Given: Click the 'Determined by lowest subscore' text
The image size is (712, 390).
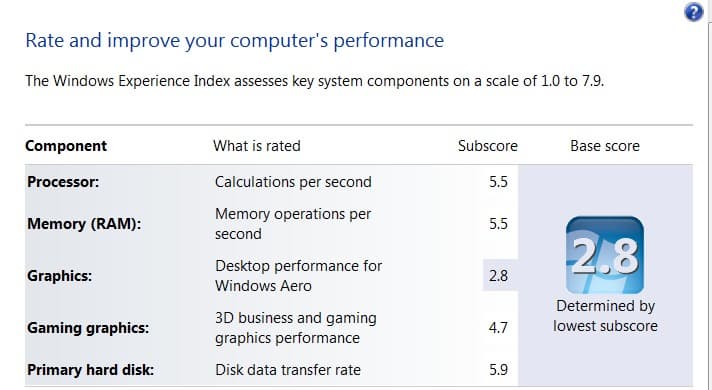Looking at the screenshot, I should click(x=605, y=316).
